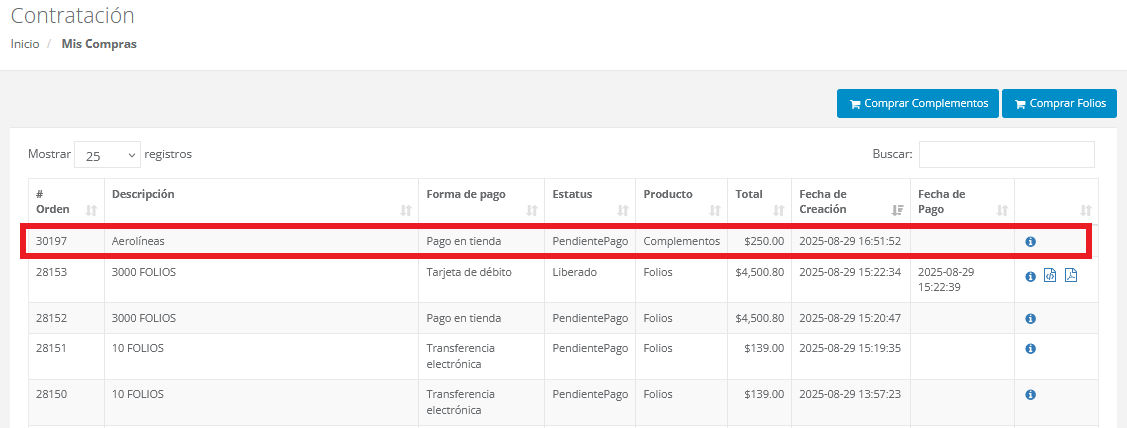Go to Inicio breadcrumb link

(25, 44)
